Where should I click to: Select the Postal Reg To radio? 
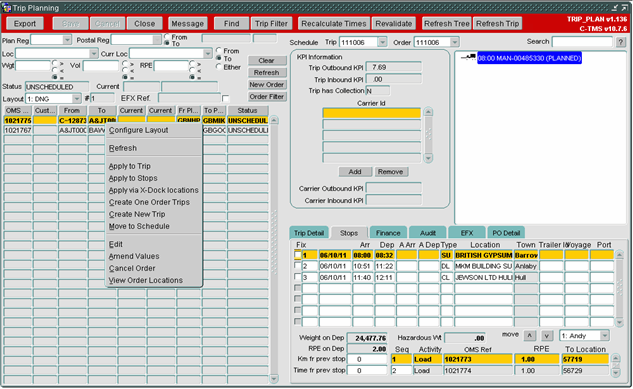(x=167, y=43)
